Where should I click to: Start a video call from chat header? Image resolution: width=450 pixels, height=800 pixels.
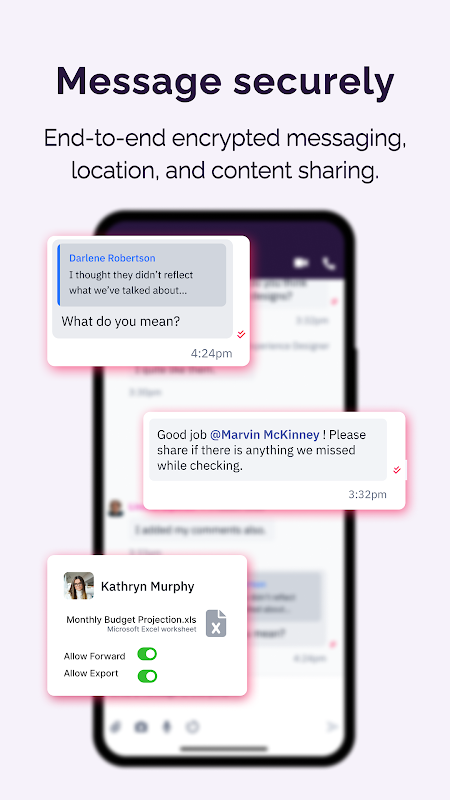click(301, 263)
